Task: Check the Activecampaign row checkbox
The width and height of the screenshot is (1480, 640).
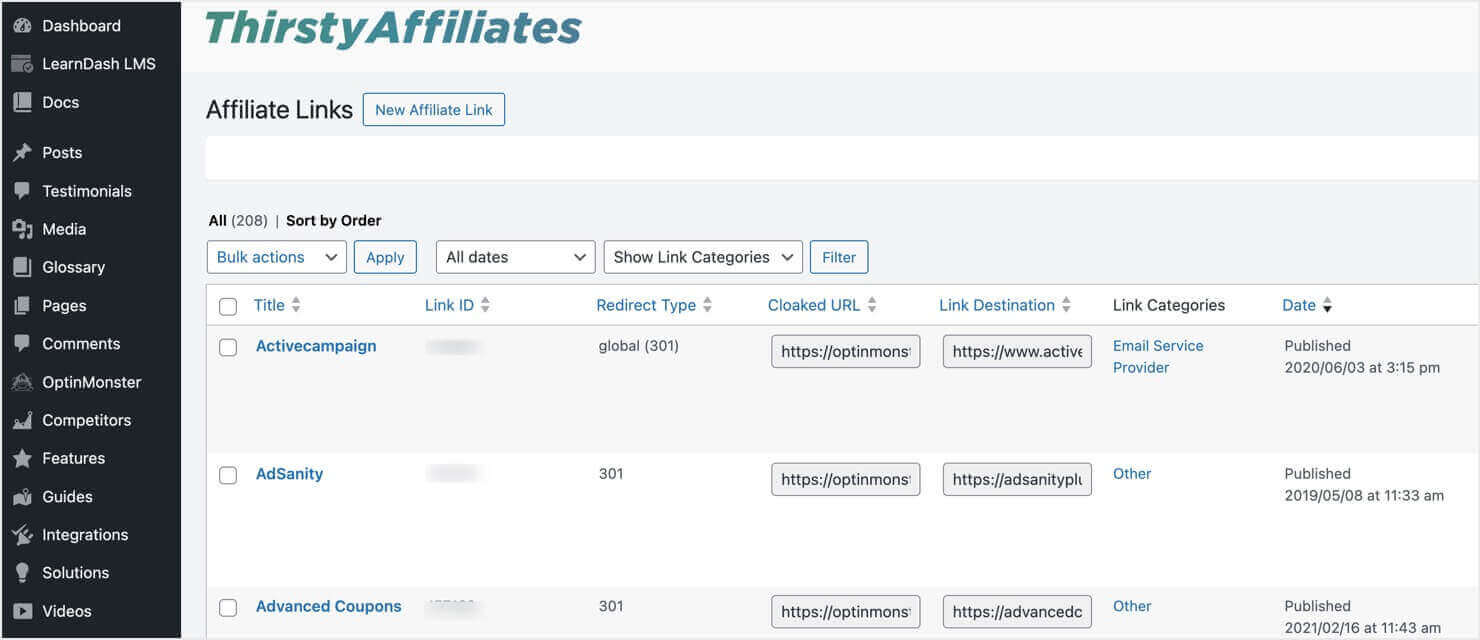Action: pos(227,347)
